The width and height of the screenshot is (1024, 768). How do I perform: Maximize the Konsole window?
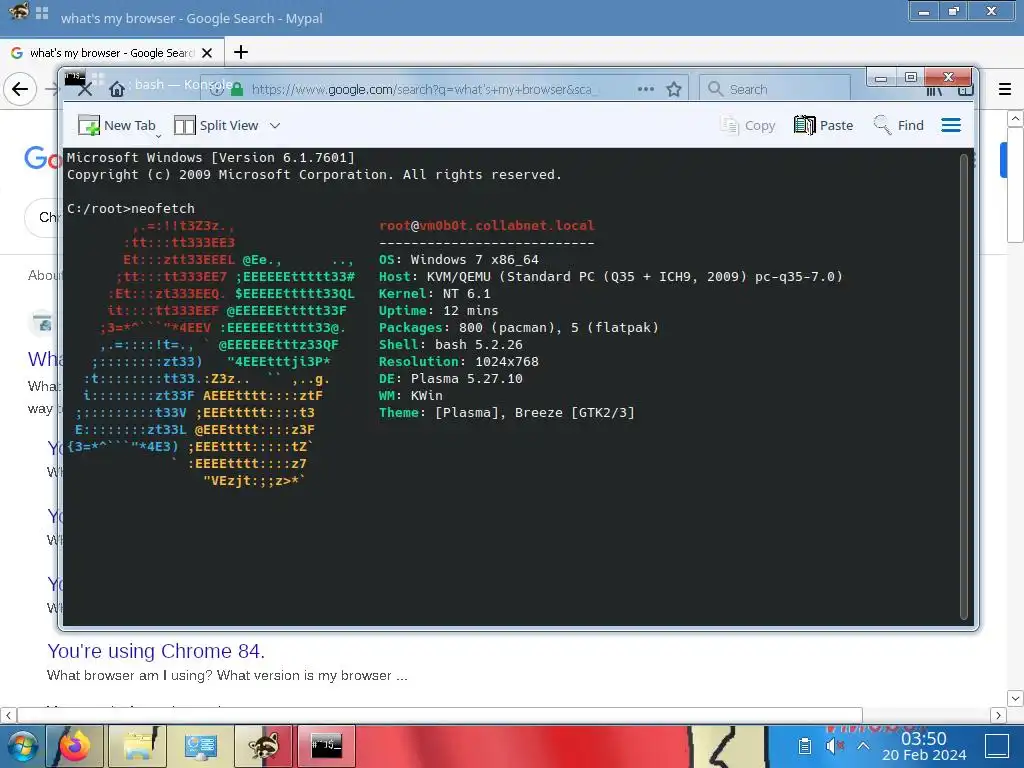(911, 77)
